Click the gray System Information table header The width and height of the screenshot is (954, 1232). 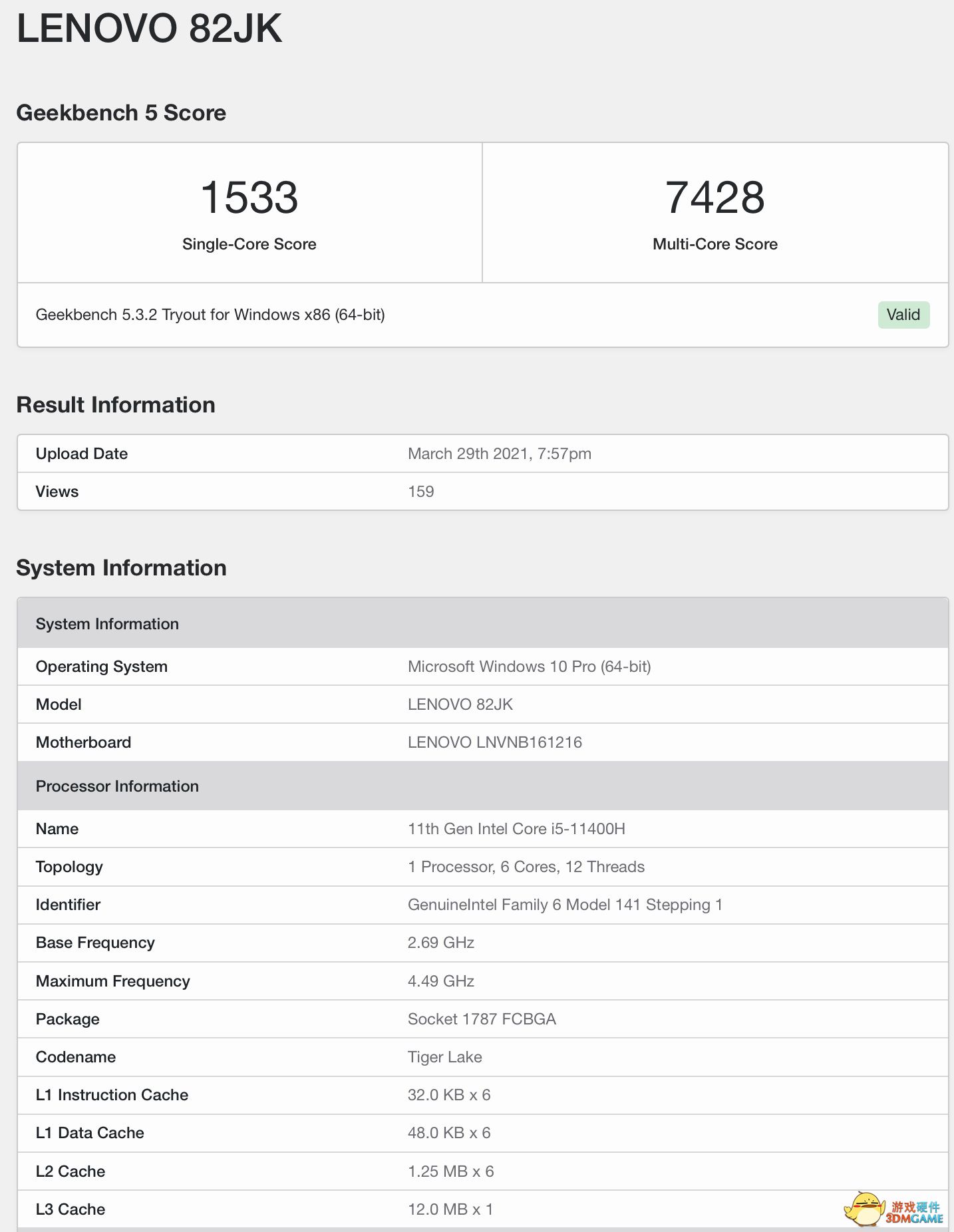[483, 623]
